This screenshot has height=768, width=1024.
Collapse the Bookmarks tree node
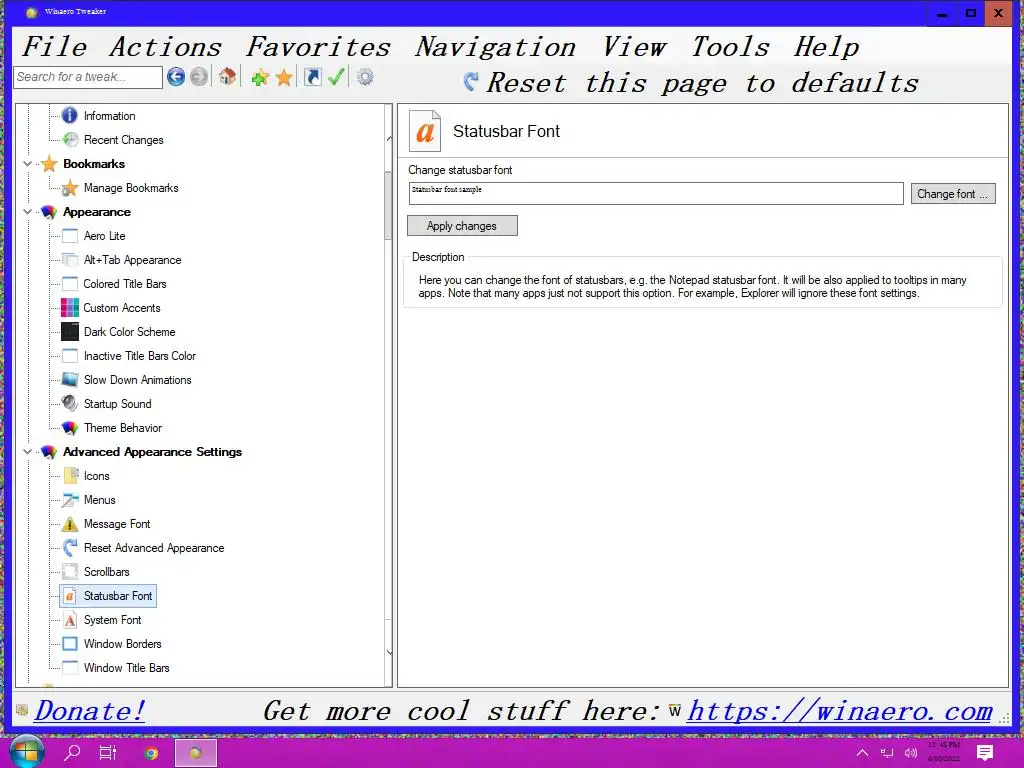click(x=27, y=164)
